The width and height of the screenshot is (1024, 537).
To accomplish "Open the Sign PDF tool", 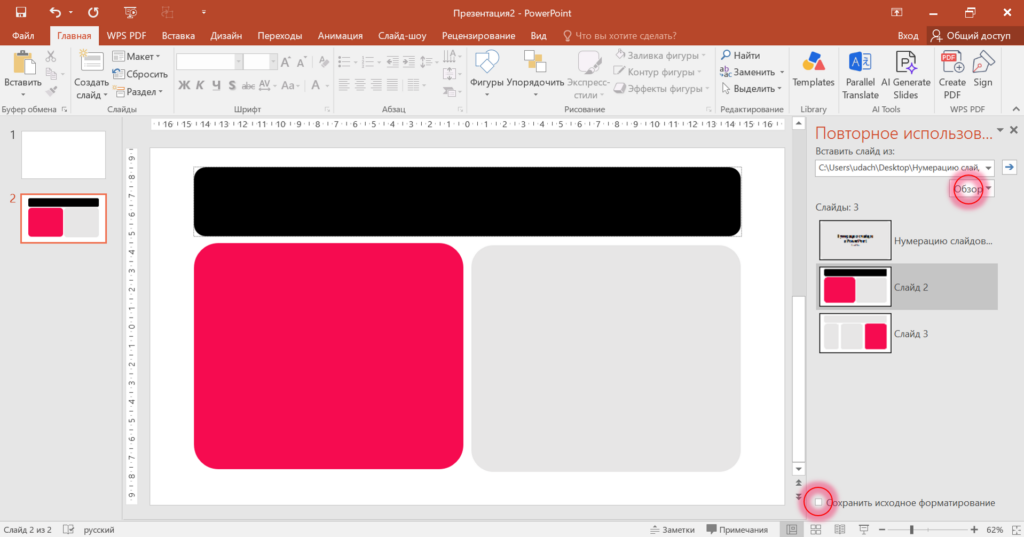I will pyautogui.click(x=983, y=70).
